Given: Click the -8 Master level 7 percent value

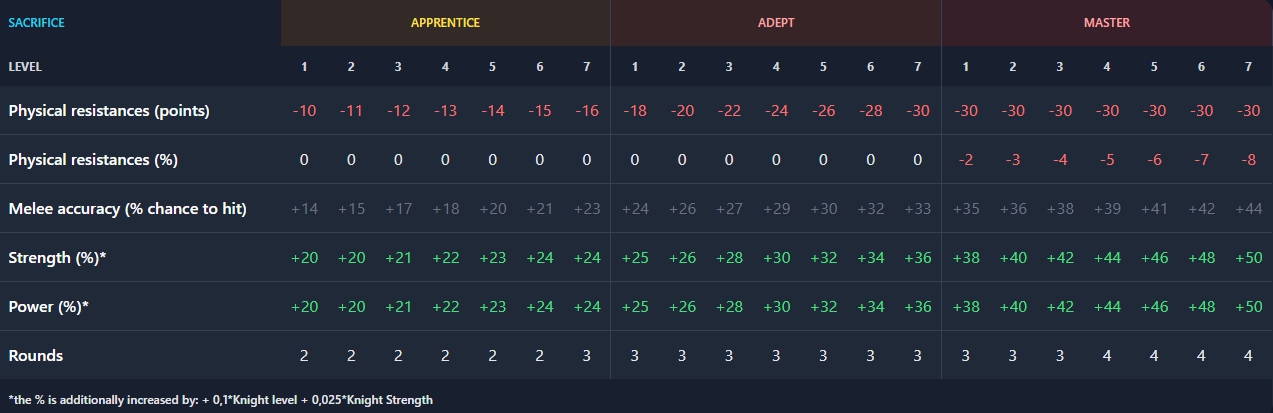Looking at the screenshot, I should (1247, 159).
